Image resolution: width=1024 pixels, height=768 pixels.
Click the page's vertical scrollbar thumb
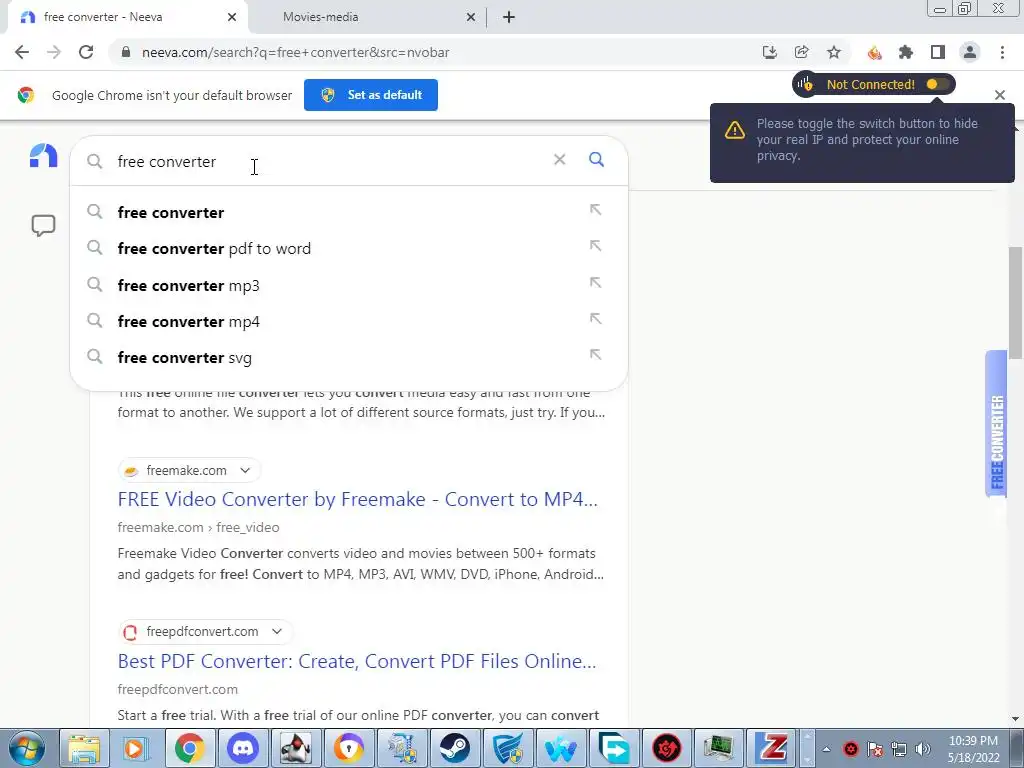pyautogui.click(x=1016, y=302)
